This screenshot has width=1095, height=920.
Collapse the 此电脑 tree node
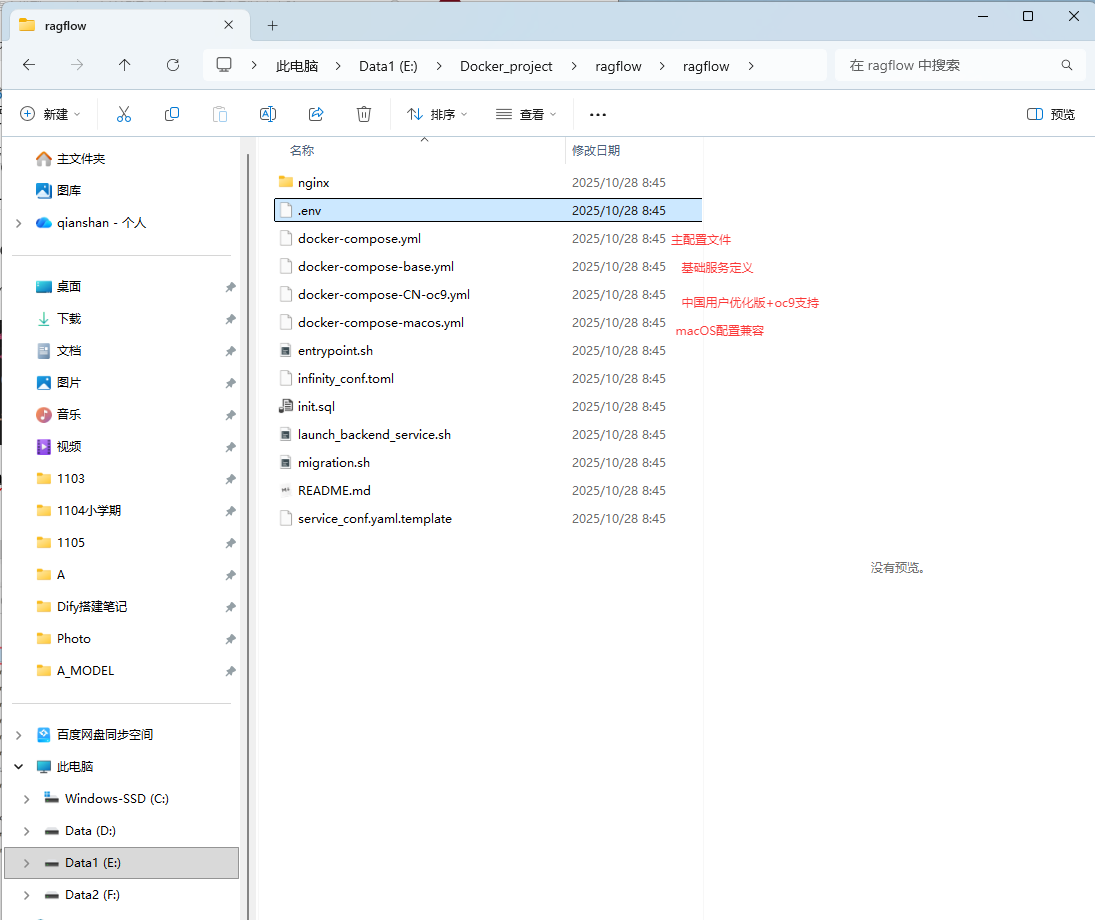click(19, 767)
